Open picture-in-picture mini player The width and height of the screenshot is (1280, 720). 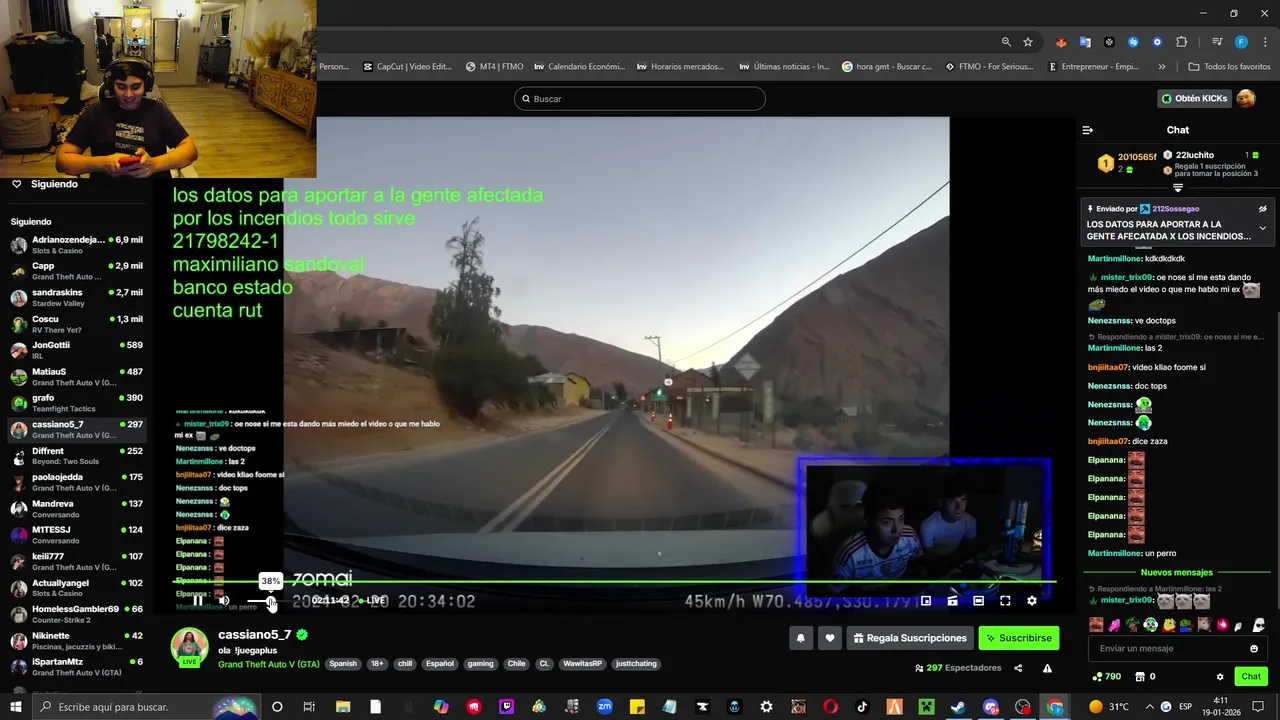[926, 601]
